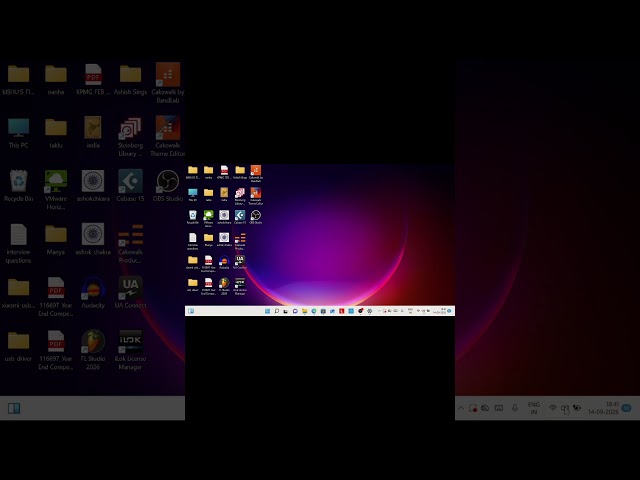This screenshot has height=480, width=640.
Task: Select the Recycle Bin in the small sharp desktop
Action: (193, 217)
